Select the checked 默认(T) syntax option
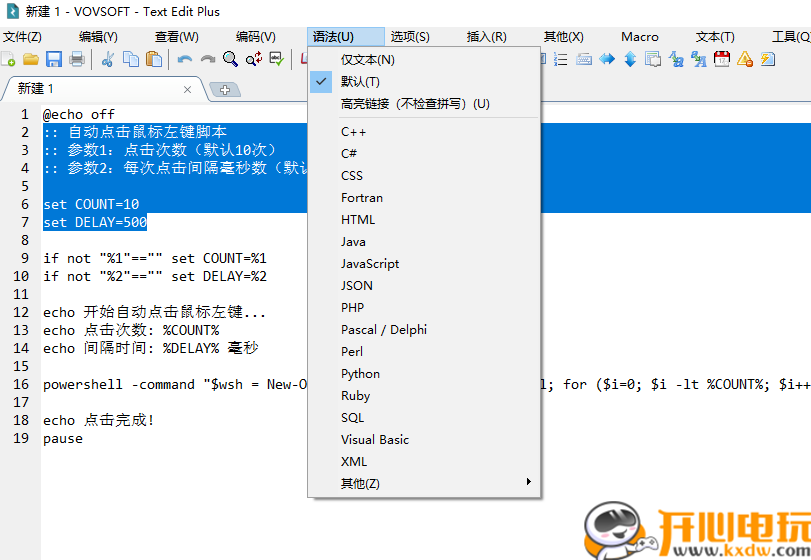The height and width of the screenshot is (560, 811). tap(424, 82)
